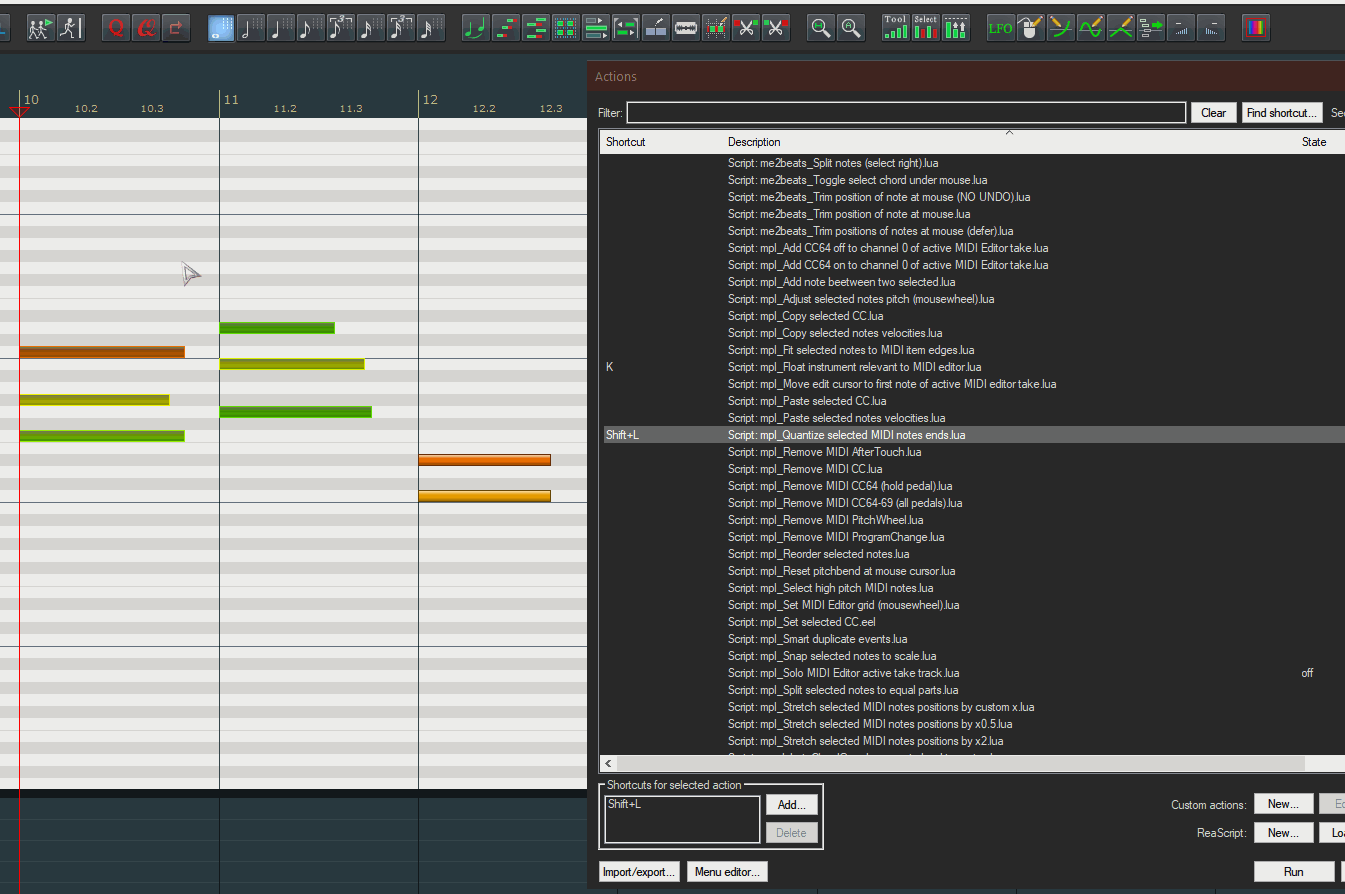
Task: Click the Clear filter button
Action: 1214,113
